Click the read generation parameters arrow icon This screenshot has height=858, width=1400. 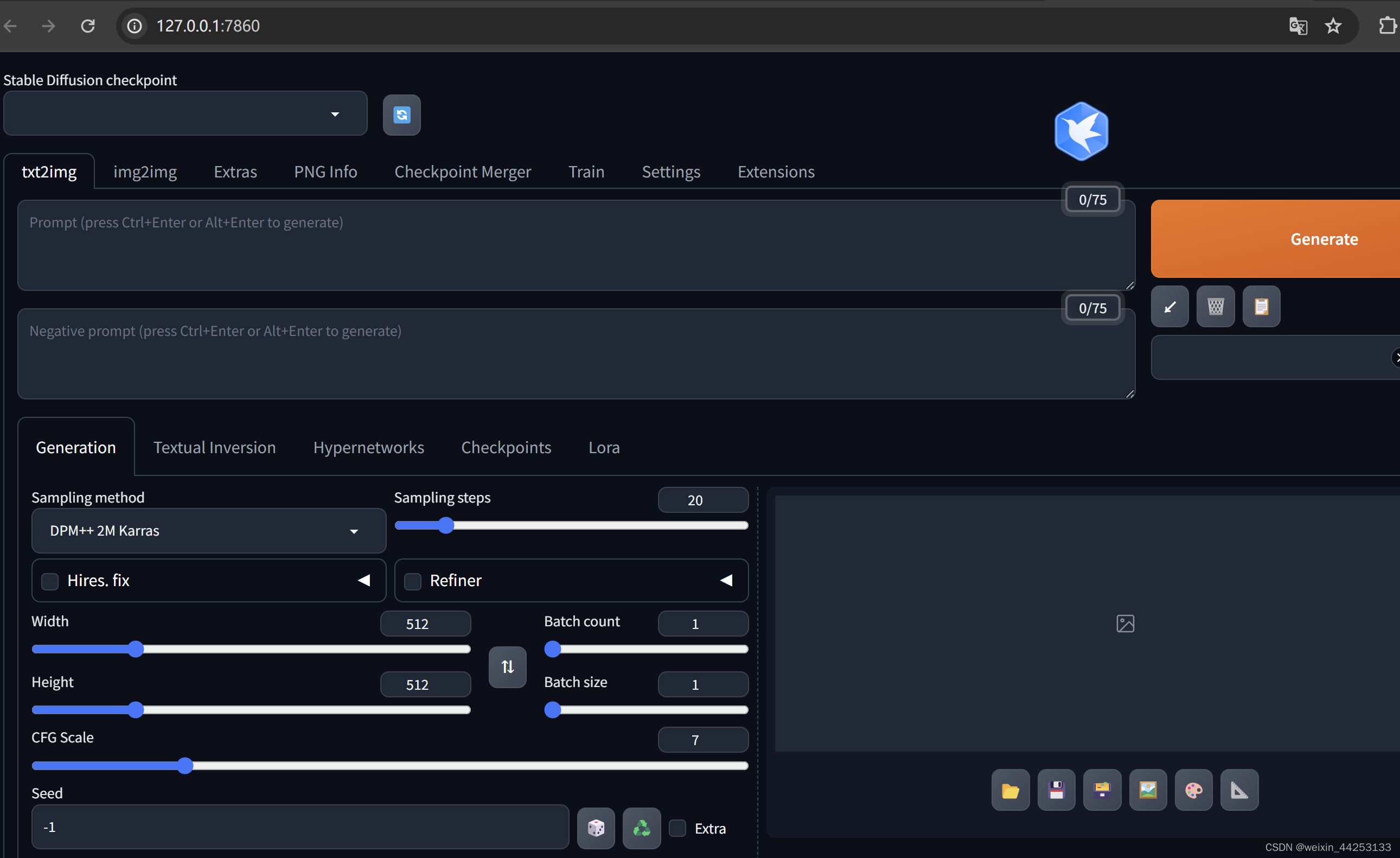pos(1169,307)
